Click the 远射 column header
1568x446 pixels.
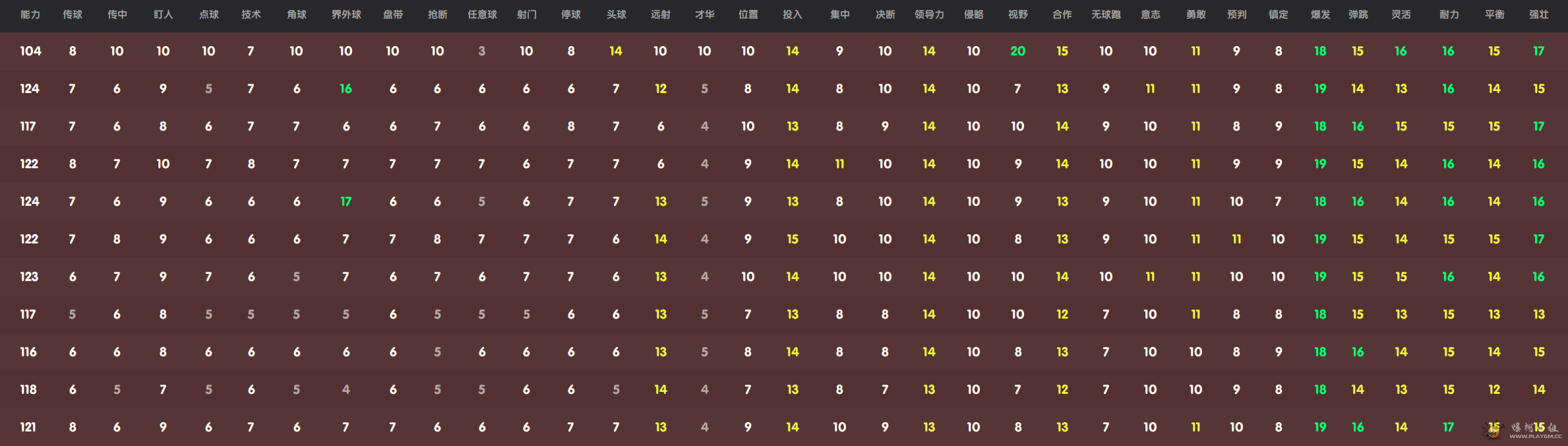point(660,15)
